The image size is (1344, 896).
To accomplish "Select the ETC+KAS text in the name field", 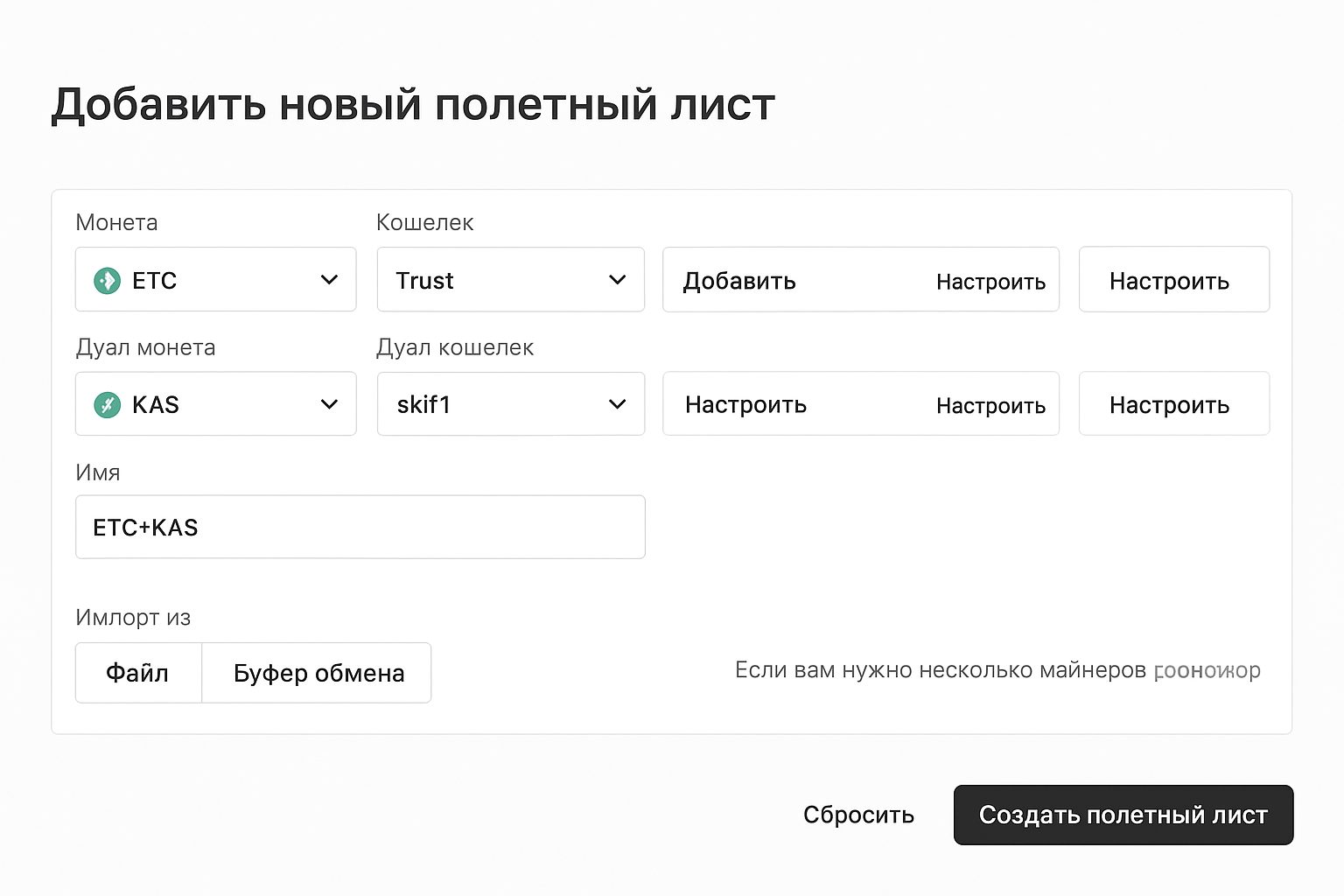I will click(146, 527).
